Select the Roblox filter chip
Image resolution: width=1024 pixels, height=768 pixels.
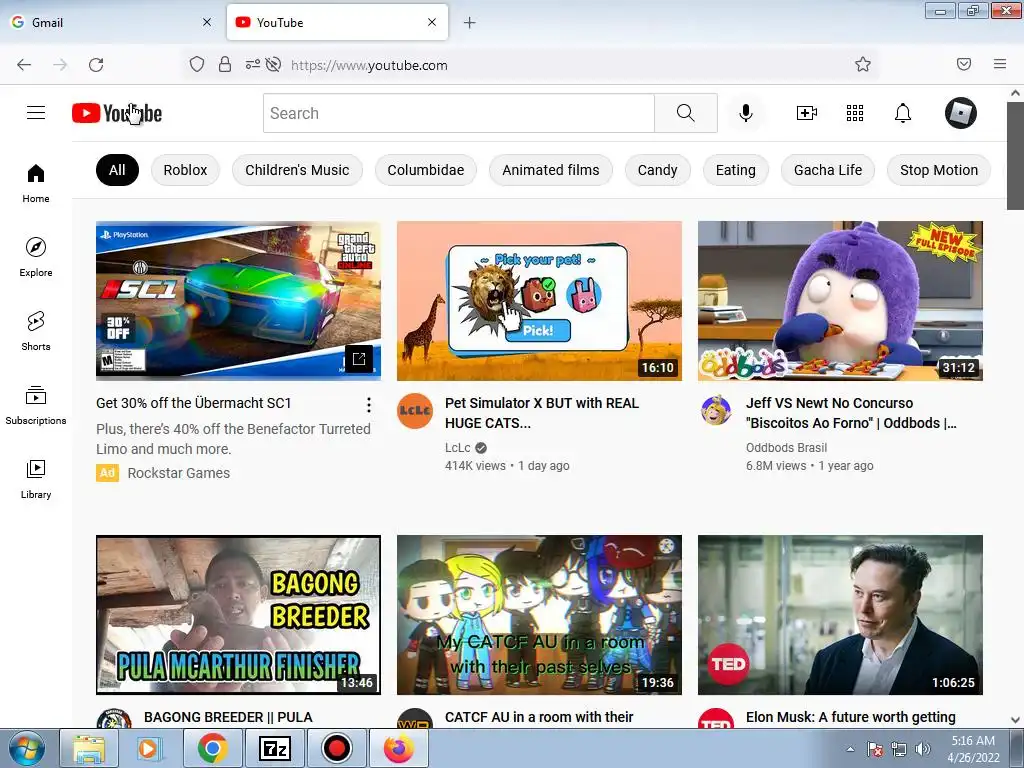click(185, 170)
